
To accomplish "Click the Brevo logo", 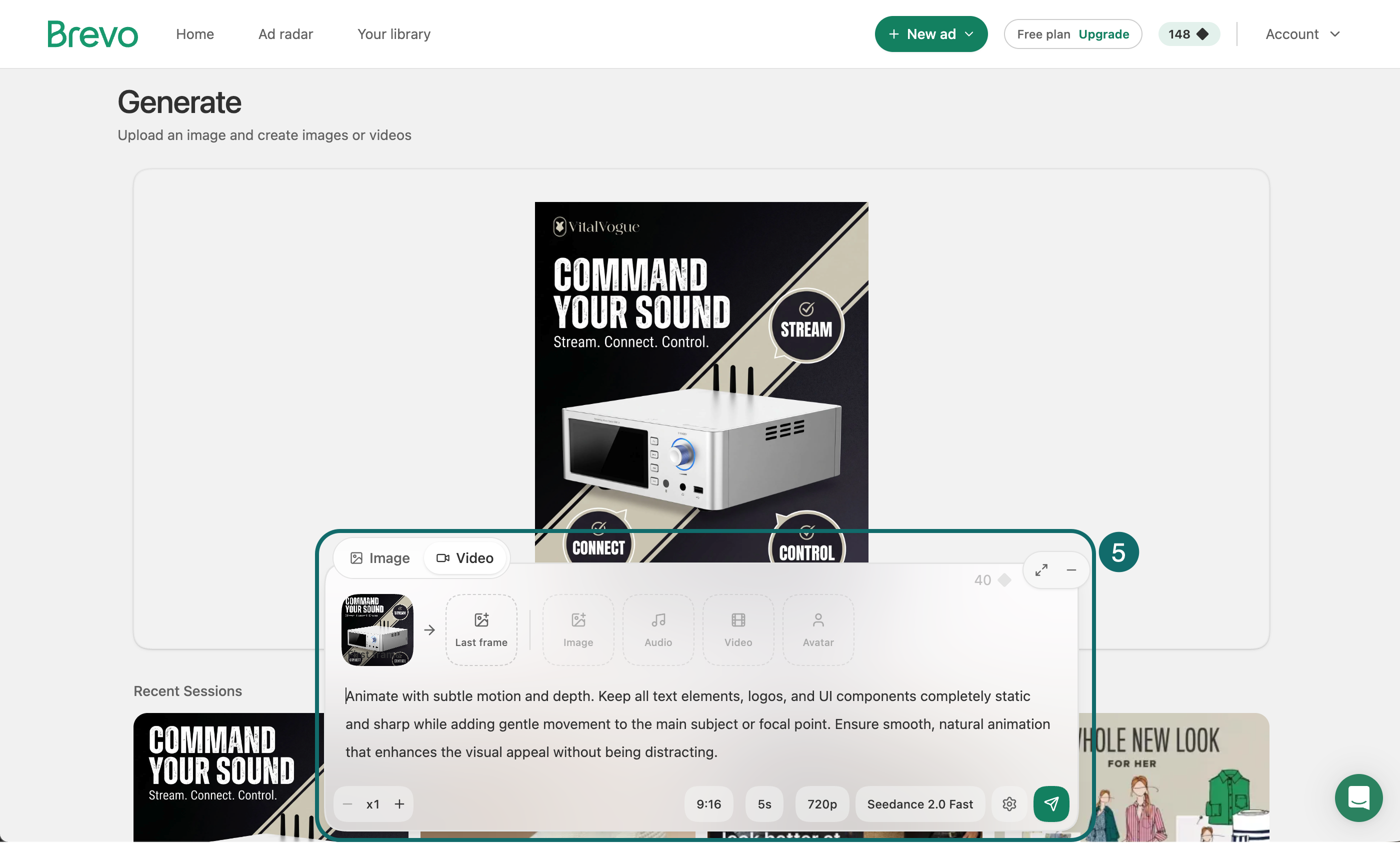I will click(92, 34).
